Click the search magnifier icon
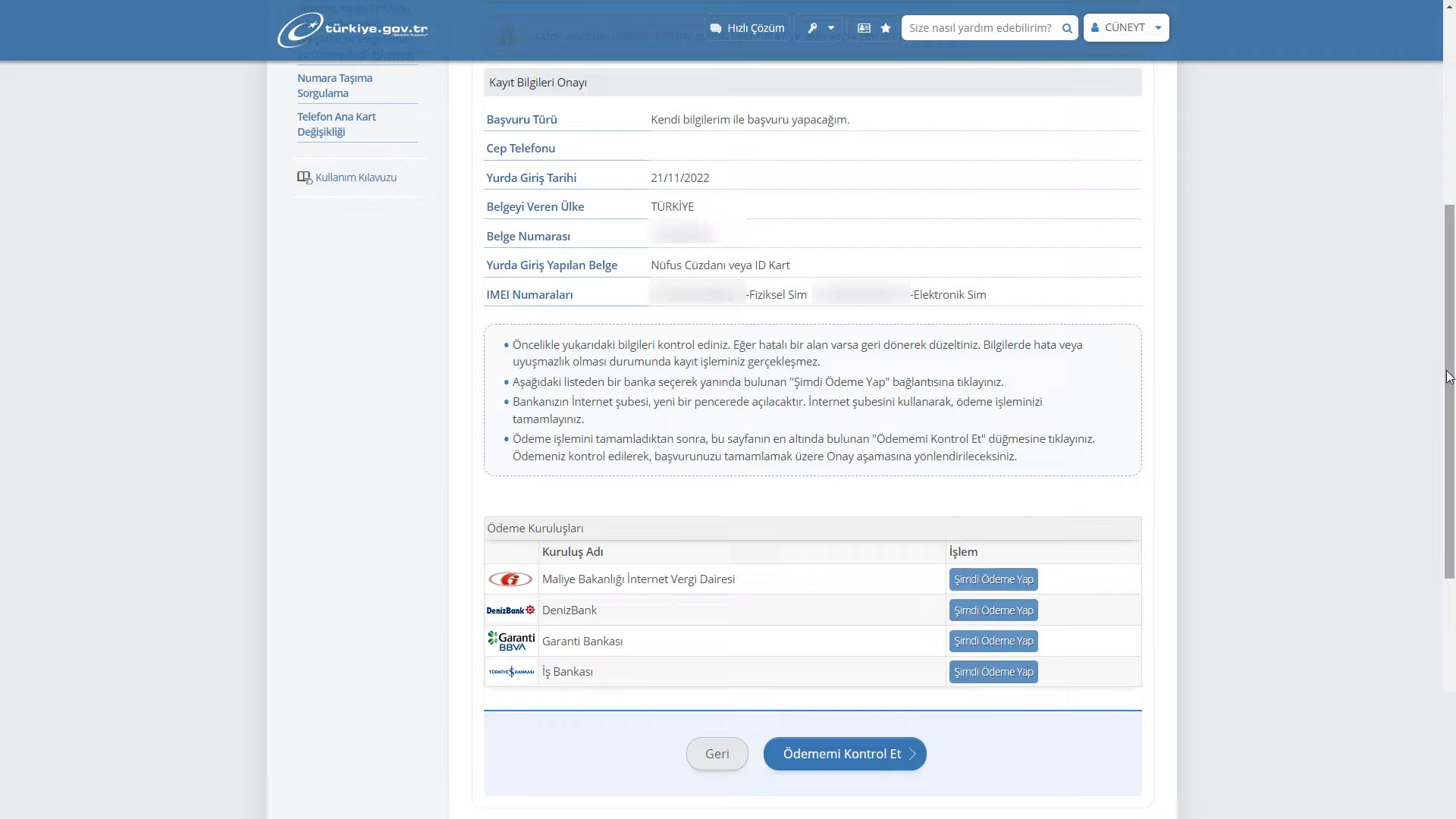Viewport: 1456px width, 819px height. (x=1067, y=28)
